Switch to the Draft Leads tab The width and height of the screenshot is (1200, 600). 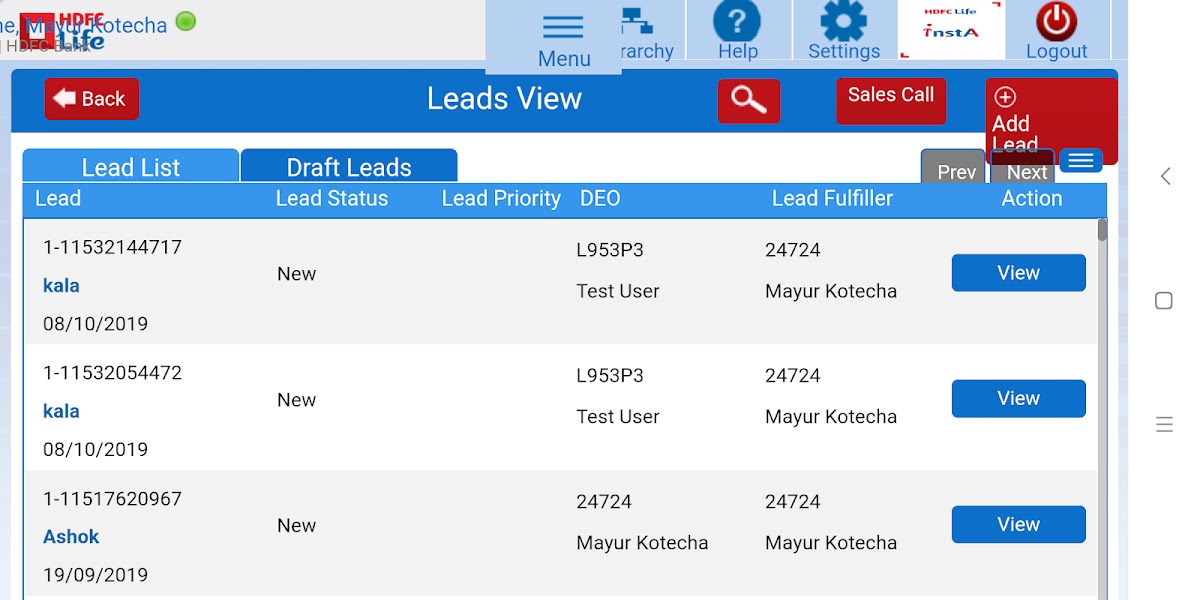point(349,167)
